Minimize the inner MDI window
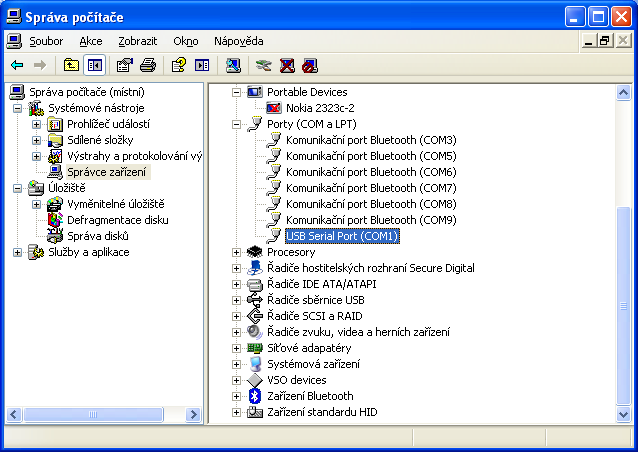 [x=588, y=41]
